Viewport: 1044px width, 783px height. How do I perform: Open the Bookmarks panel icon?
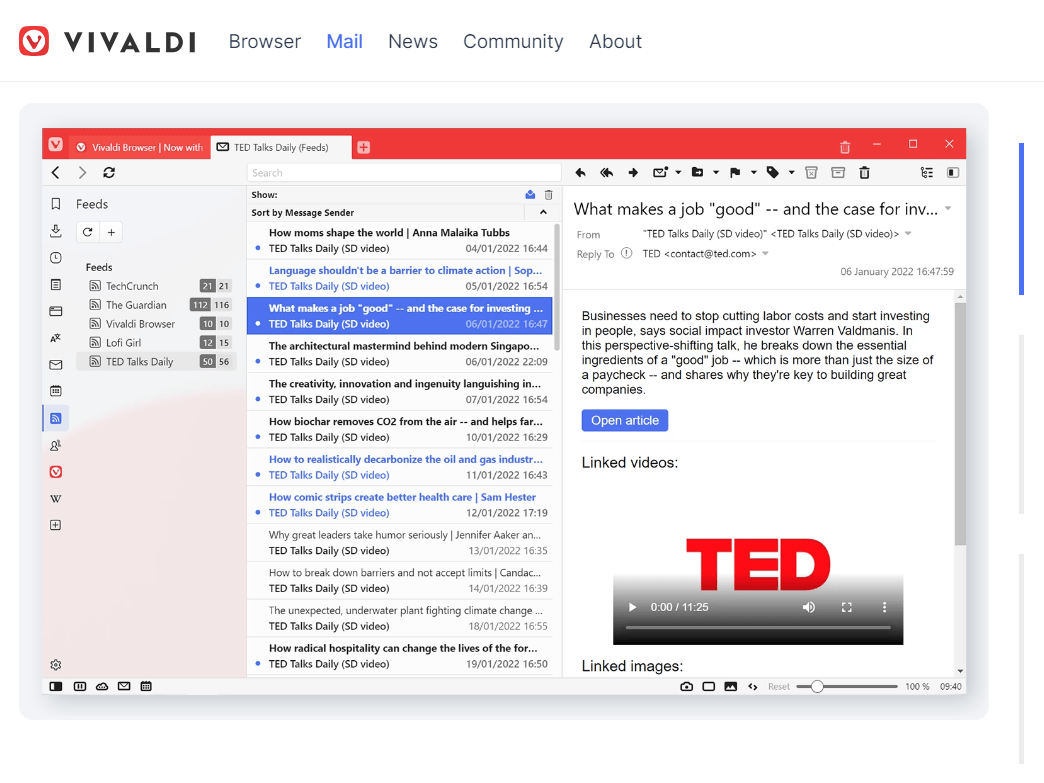tap(56, 204)
